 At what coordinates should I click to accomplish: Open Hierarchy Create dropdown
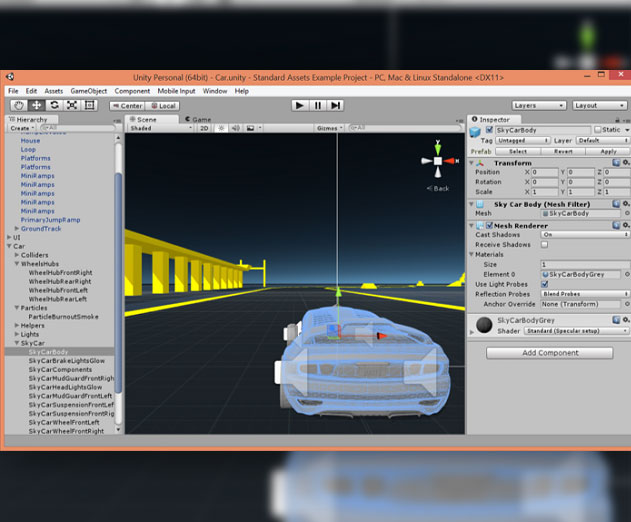coord(22,128)
